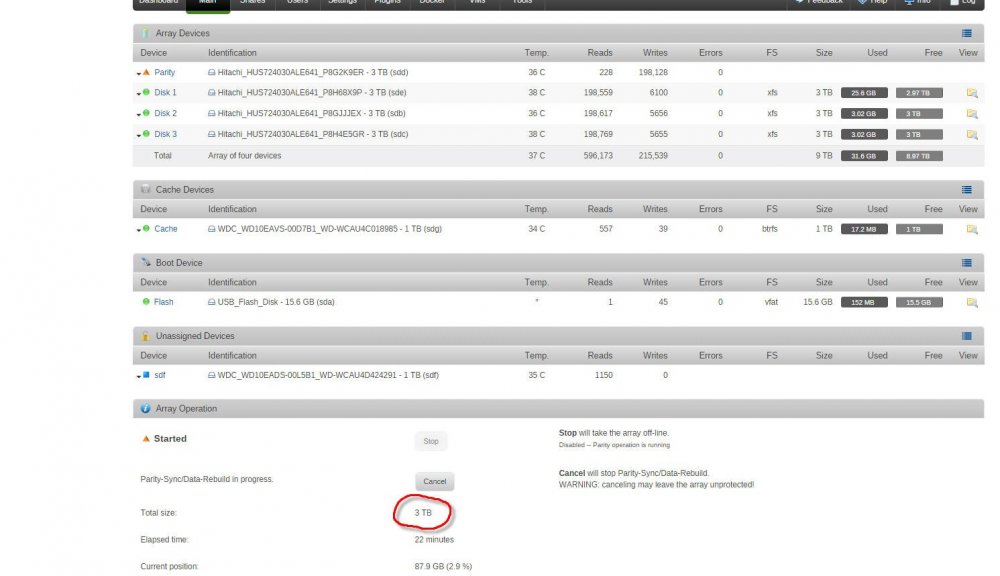Open dropdown arrow beside Disk 1

click(x=138, y=94)
